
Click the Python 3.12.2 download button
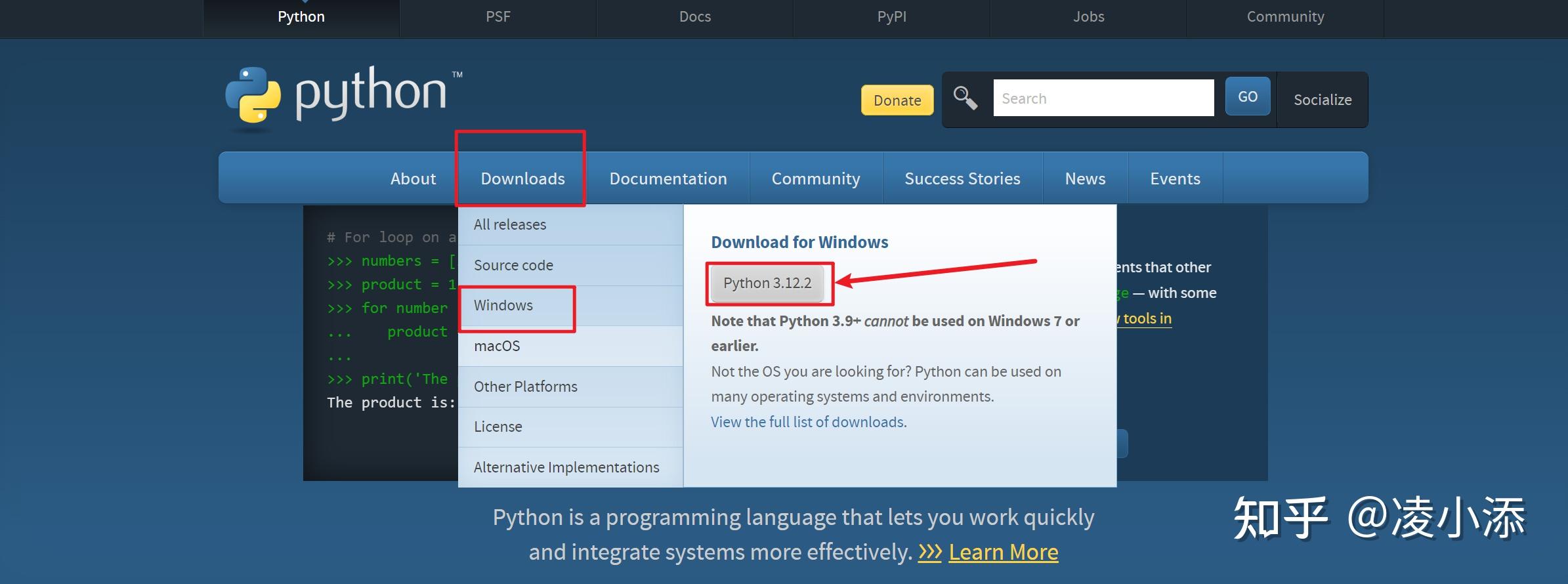767,283
